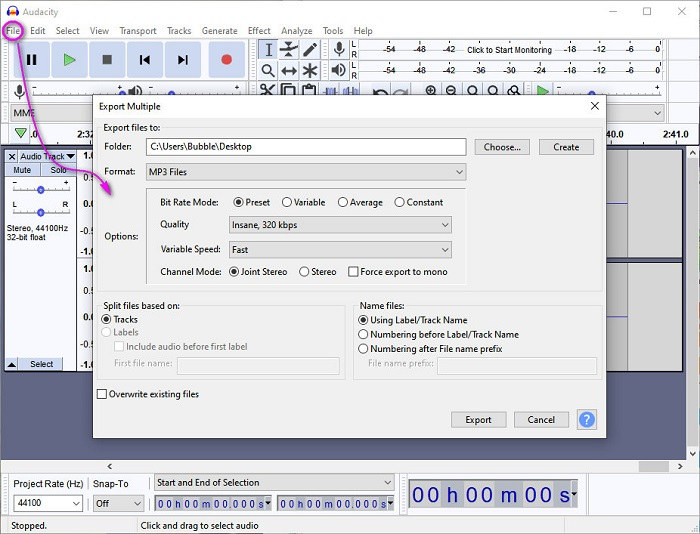Open the Project Rate 44100 dropdown
Screen dimensions: 700x534
point(48,503)
